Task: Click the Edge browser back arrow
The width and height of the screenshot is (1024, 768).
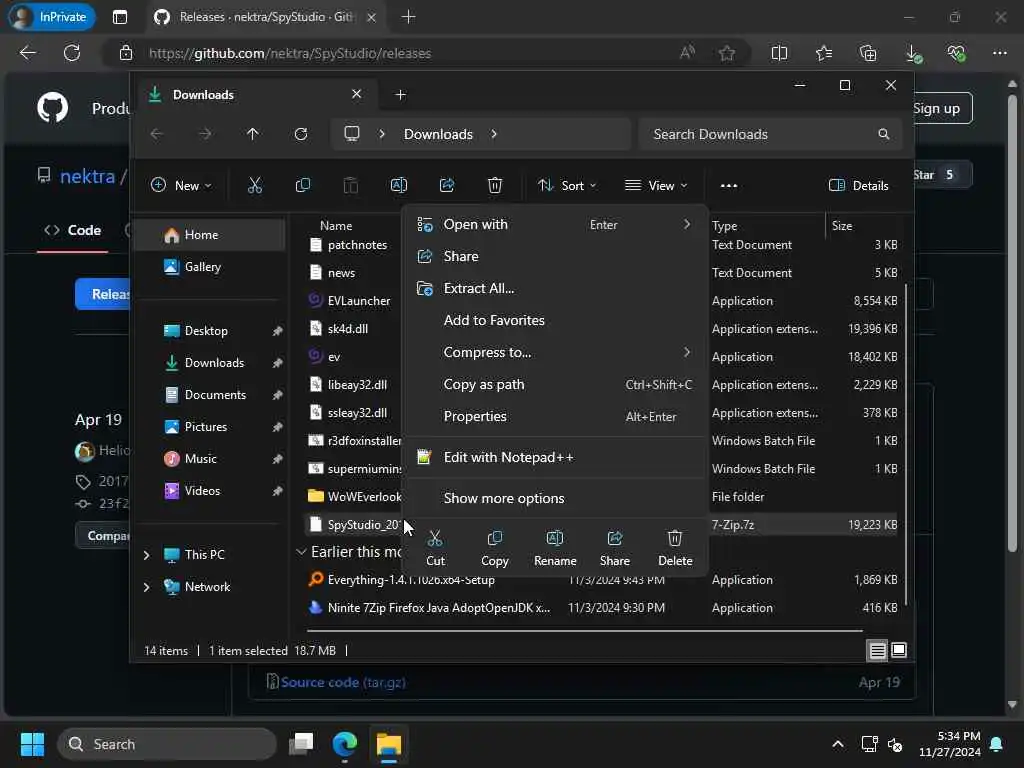Action: click(x=28, y=53)
